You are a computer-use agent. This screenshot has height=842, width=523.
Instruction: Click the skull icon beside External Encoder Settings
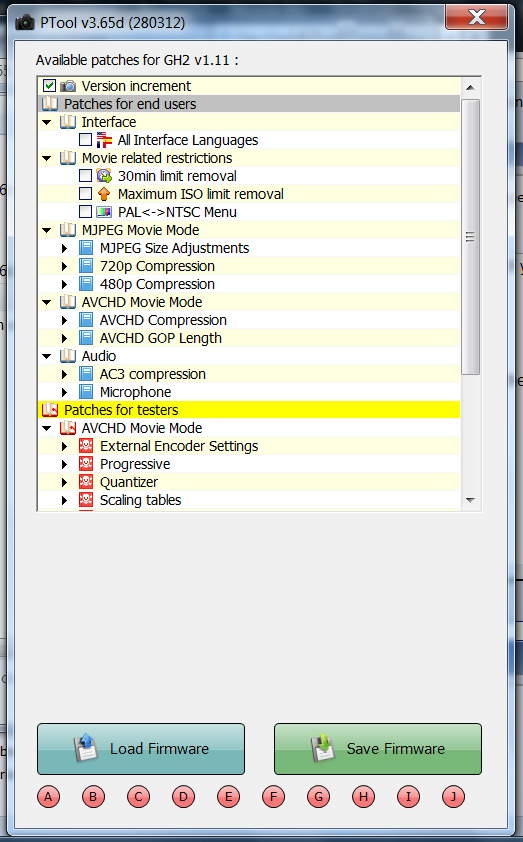coord(85,446)
